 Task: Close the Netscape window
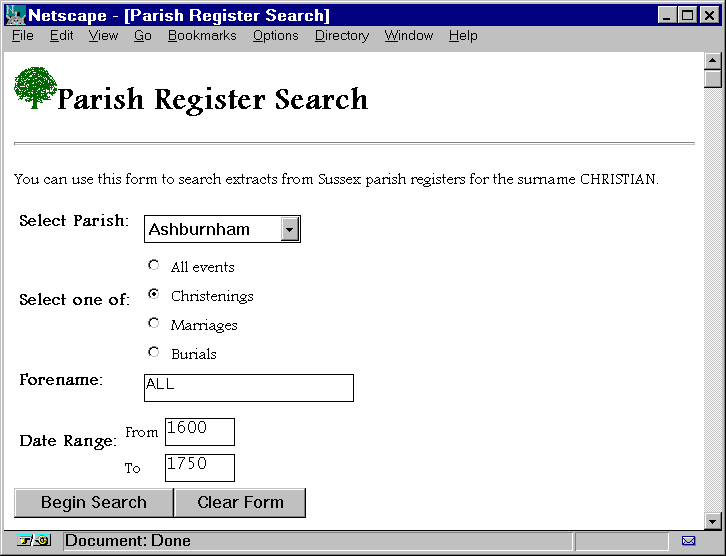tap(710, 15)
